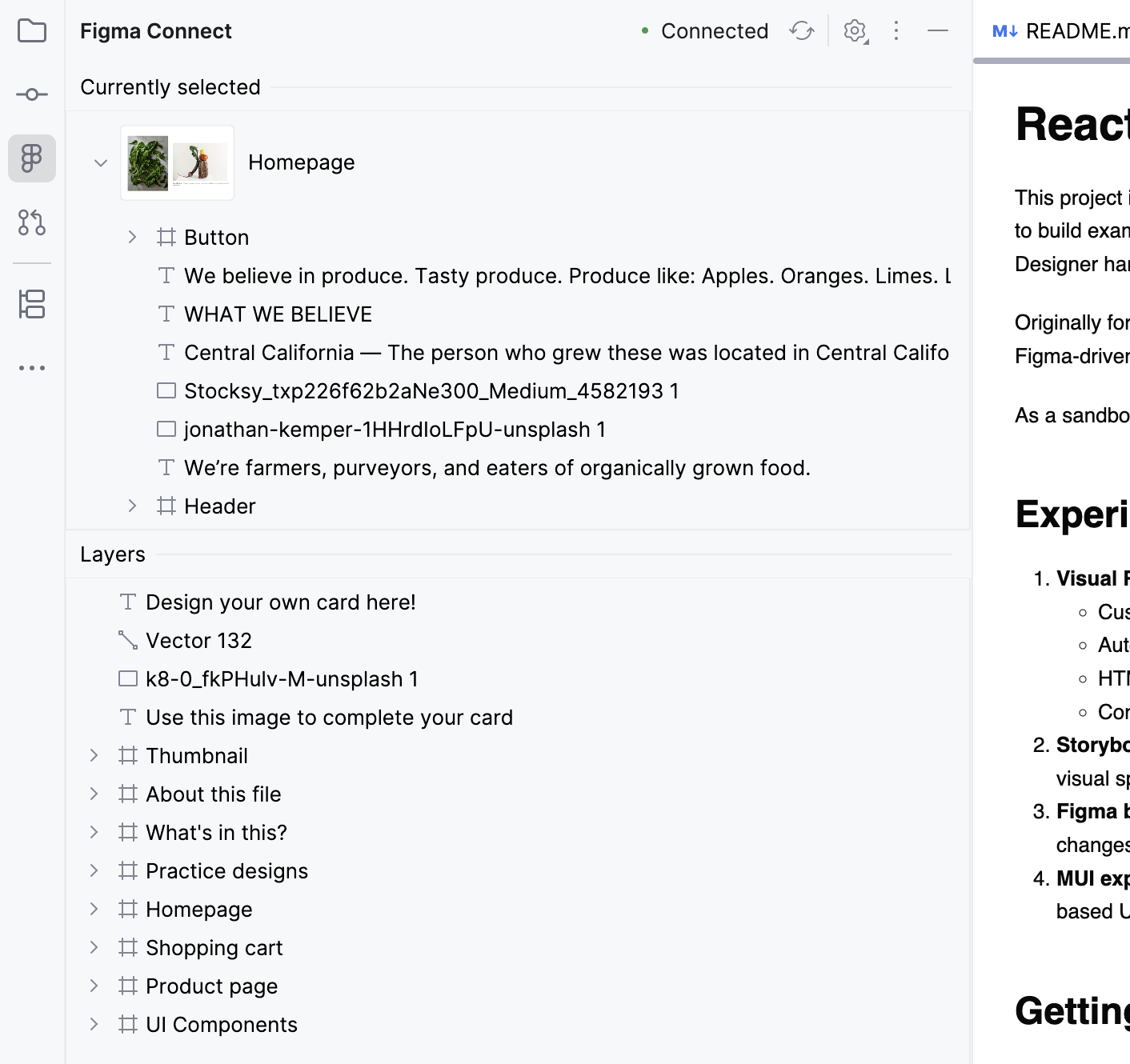Select 'We're farmers, purveyors' text layer
Viewport: 1130px width, 1064px height.
pyautogui.click(x=497, y=468)
